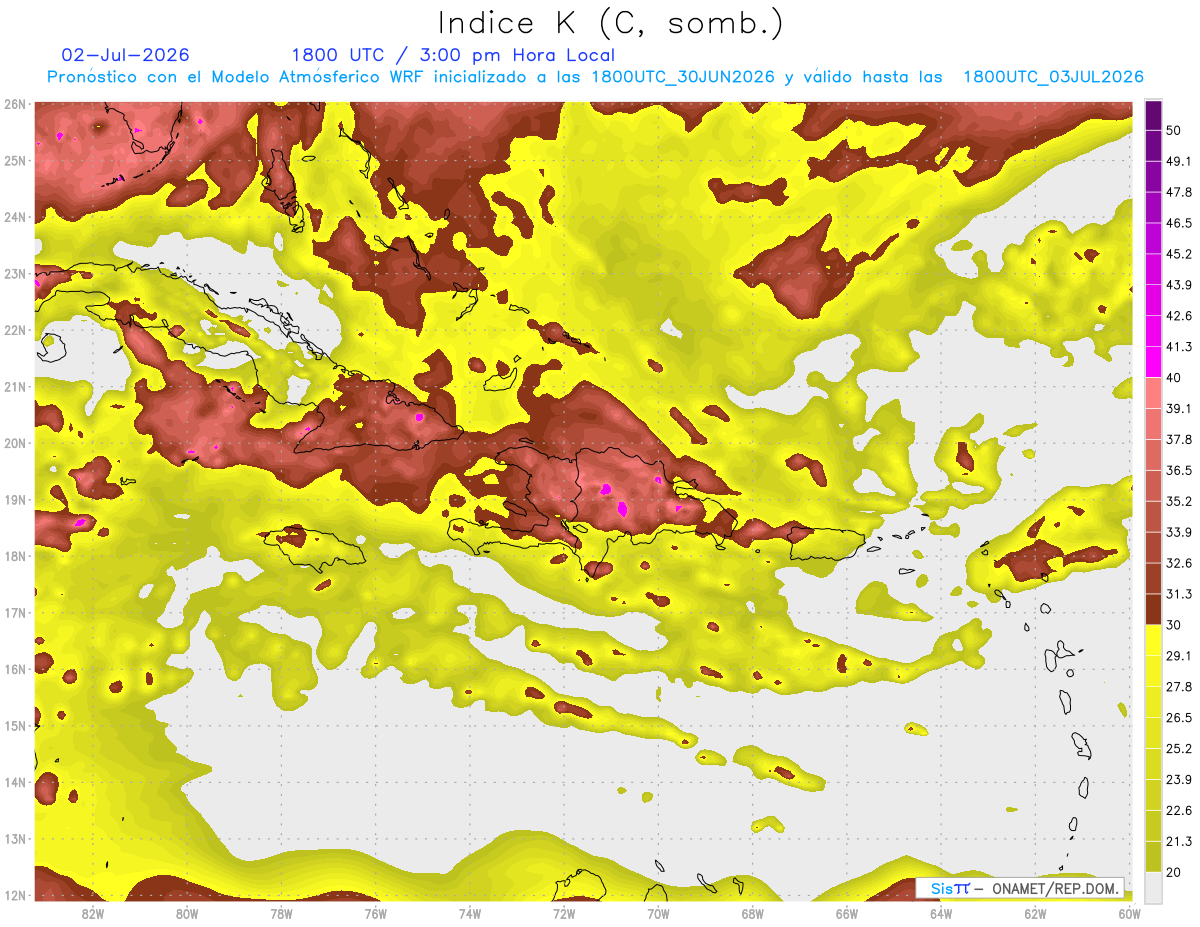Image resolution: width=1200 pixels, height=927 pixels.
Task: Click the colorbar value "26.5"
Action: [1180, 718]
